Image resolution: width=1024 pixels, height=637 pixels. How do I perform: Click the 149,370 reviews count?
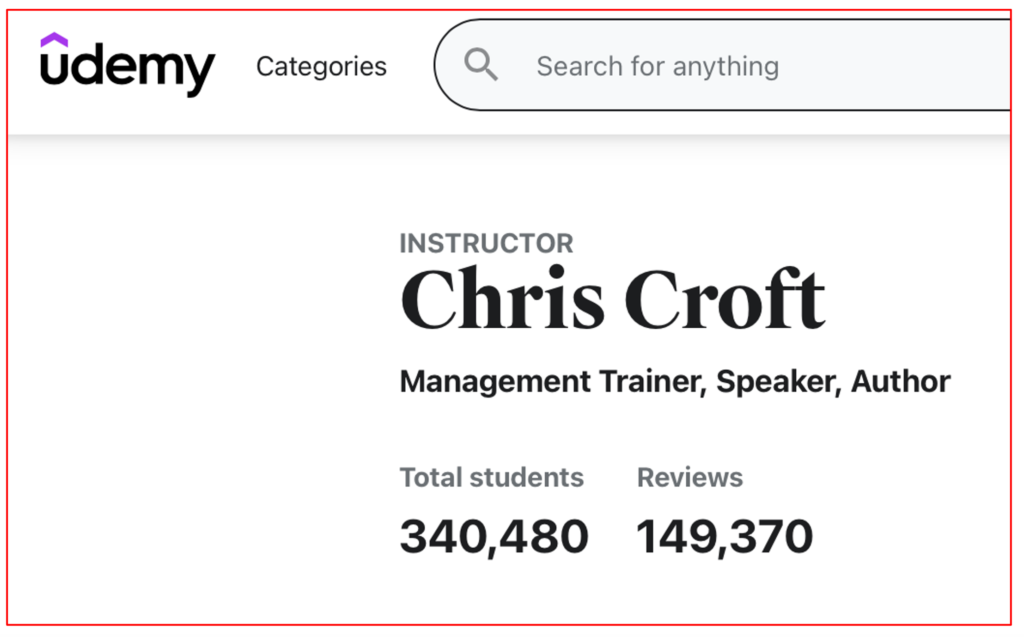point(725,537)
